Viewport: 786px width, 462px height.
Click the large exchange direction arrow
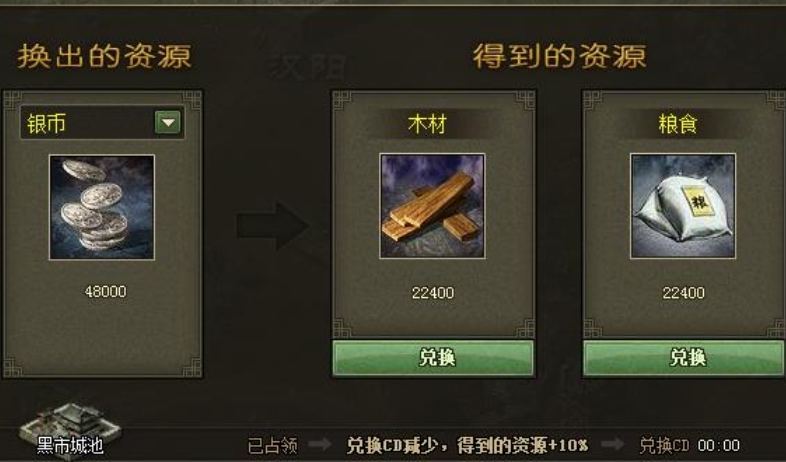[x=272, y=226]
